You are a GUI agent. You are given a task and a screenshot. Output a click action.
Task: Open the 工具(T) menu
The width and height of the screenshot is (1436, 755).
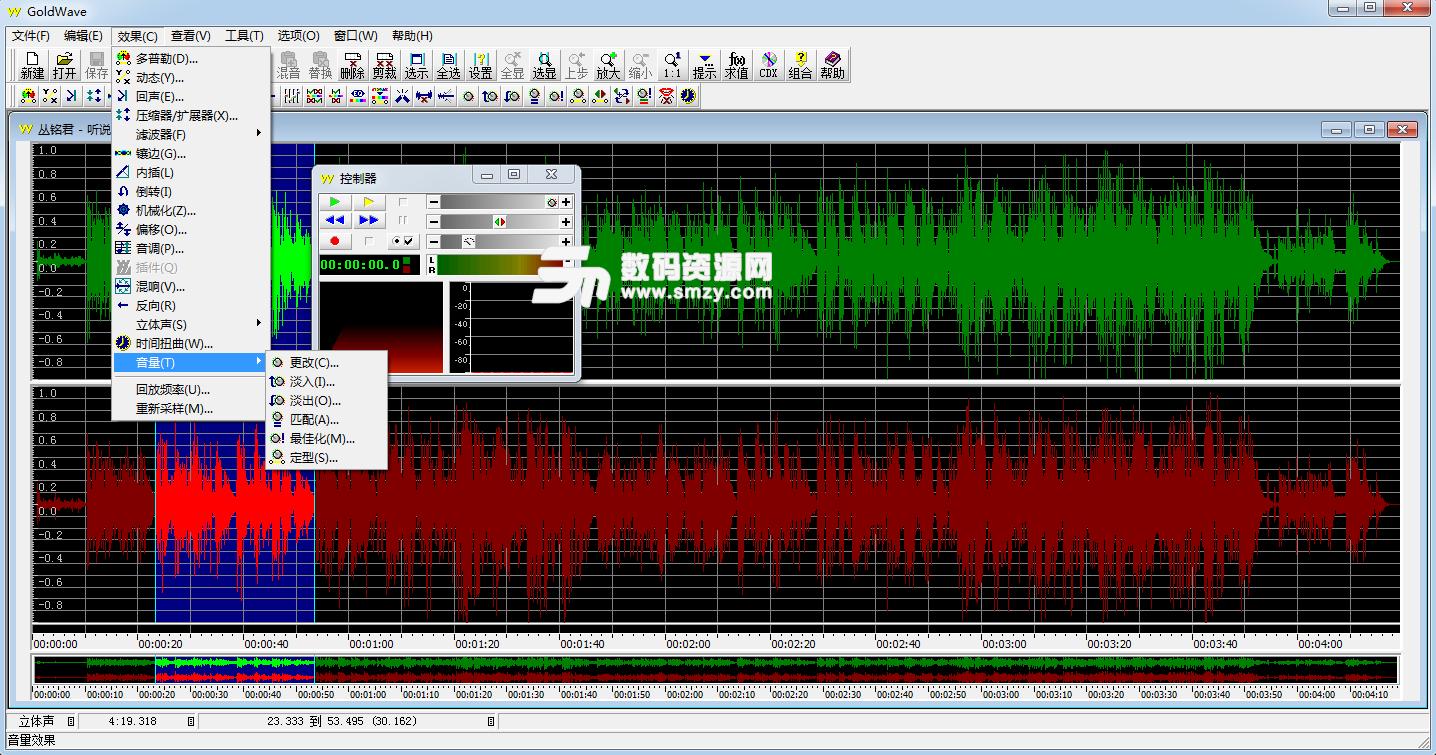pos(244,36)
